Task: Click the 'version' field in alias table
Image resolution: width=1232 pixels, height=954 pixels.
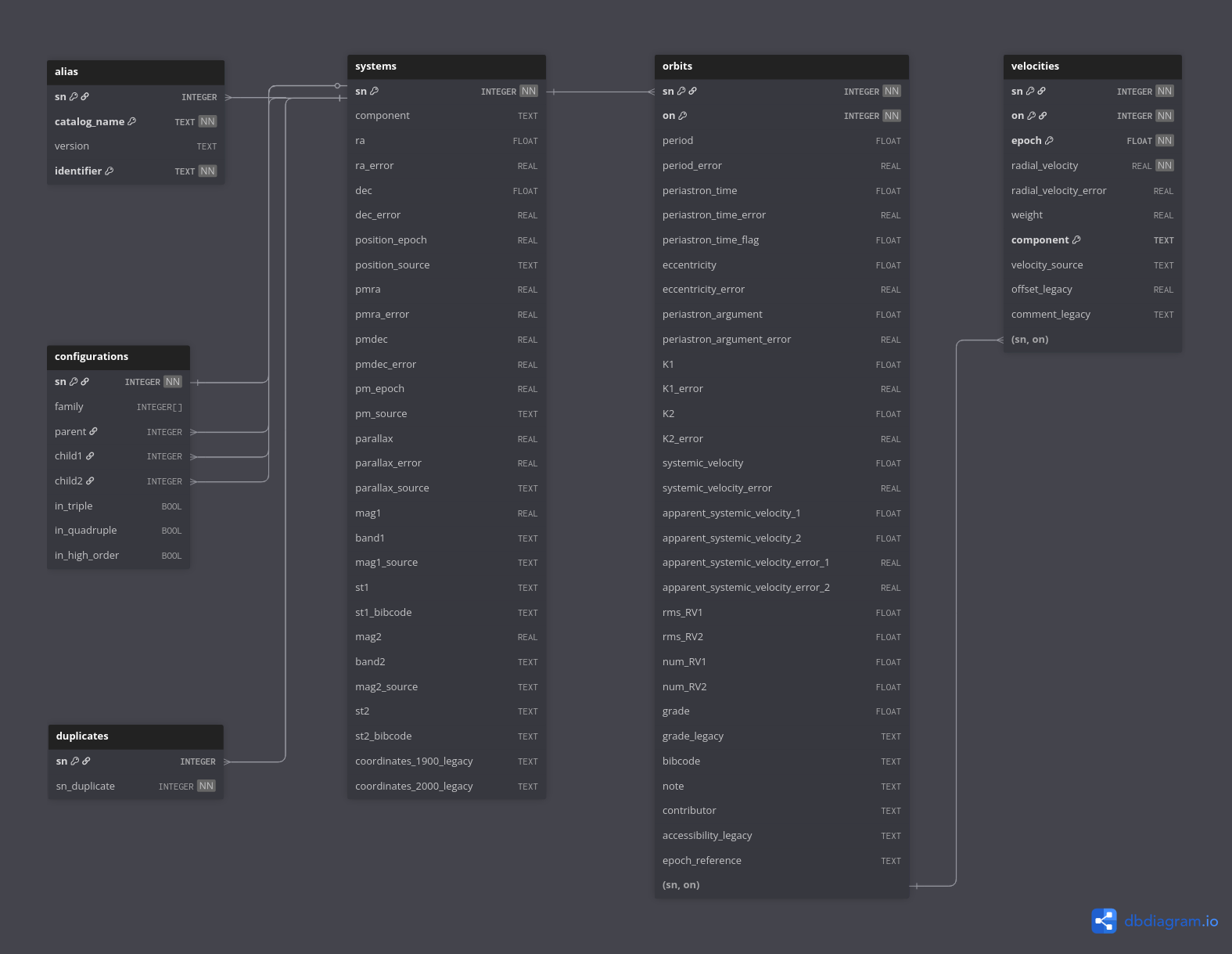Action: [x=135, y=146]
